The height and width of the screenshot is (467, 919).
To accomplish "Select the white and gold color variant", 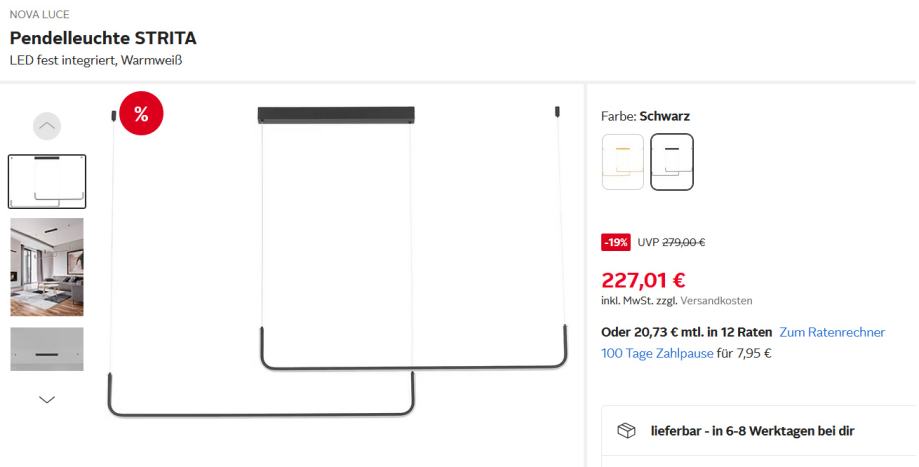I will pos(623,162).
